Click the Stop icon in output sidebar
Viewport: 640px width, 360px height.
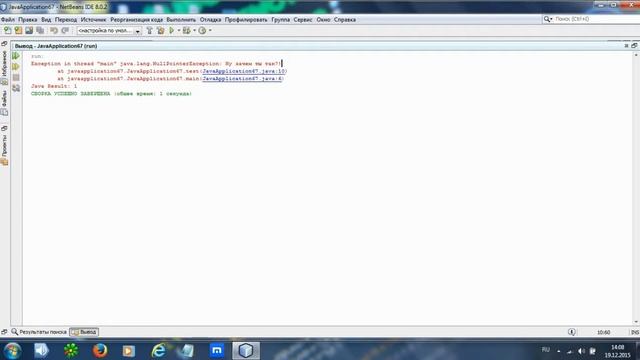coord(16,77)
